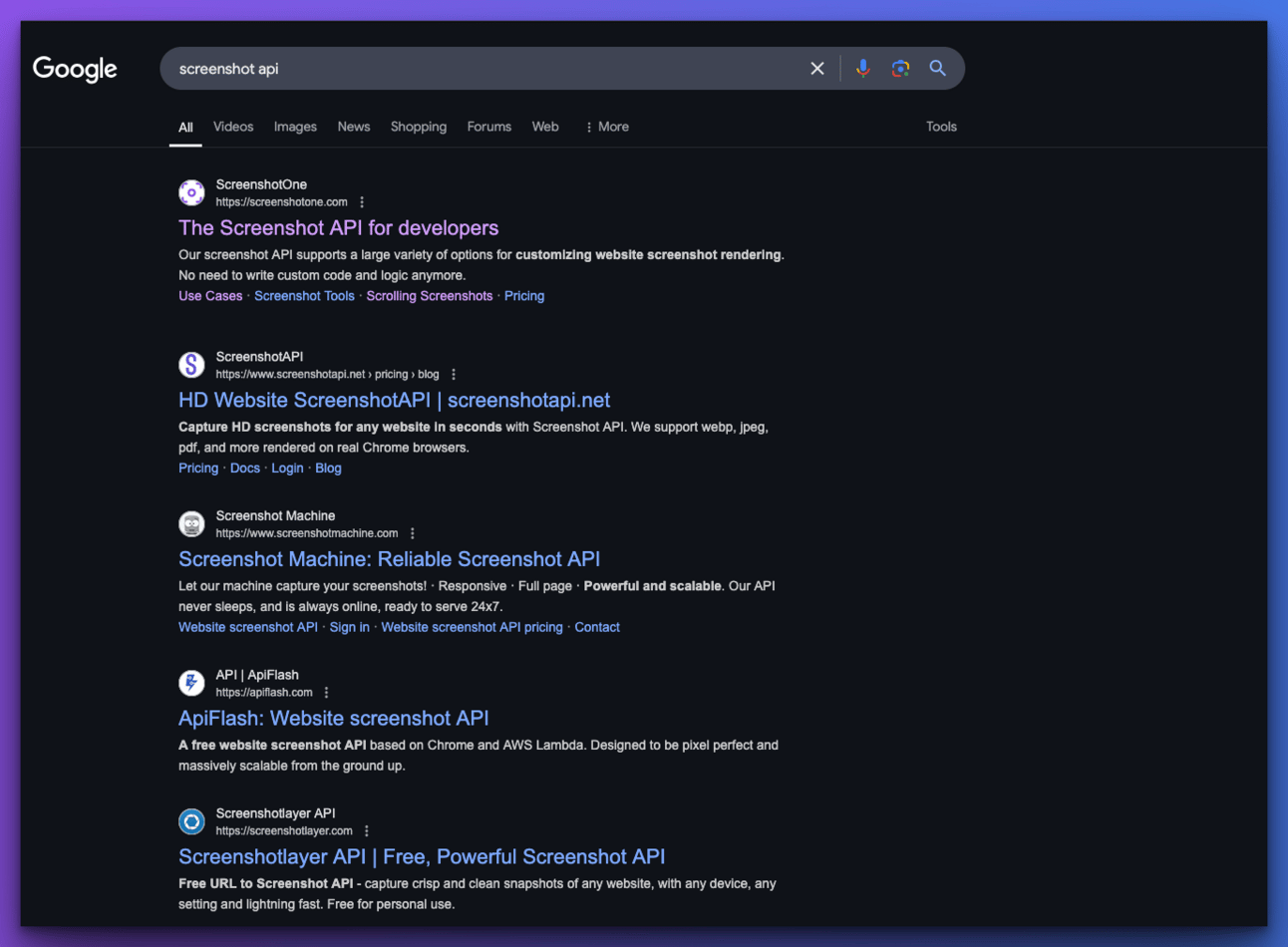
Task: Switch to the Forums tab
Action: click(x=489, y=127)
